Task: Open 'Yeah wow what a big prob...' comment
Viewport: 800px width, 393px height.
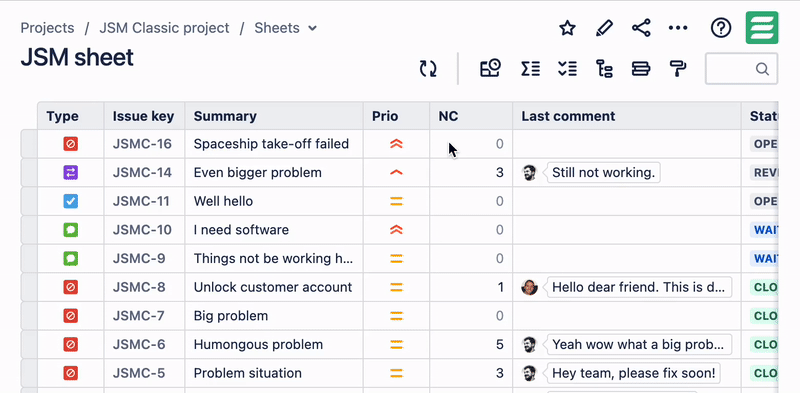Action: (x=639, y=344)
